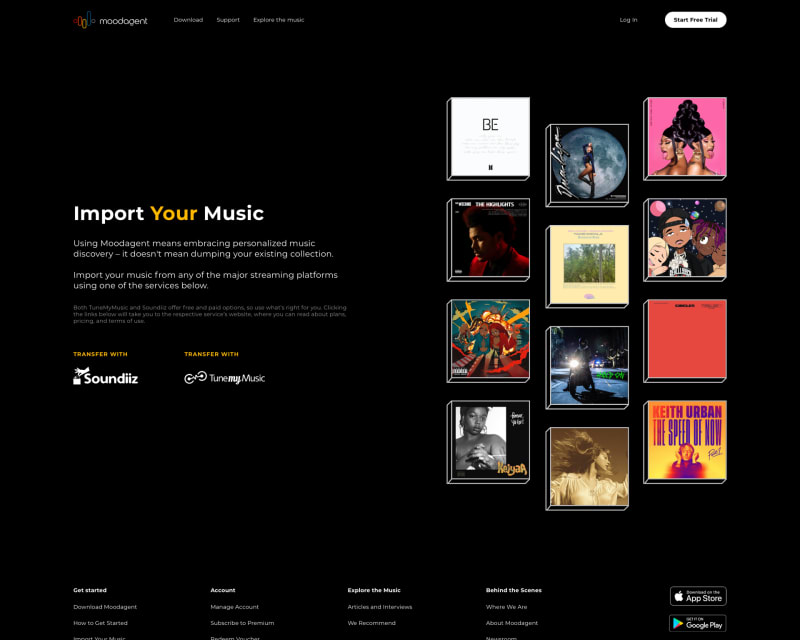Open Articles and Interviews footer link
This screenshot has width=800, height=640.
coord(380,607)
